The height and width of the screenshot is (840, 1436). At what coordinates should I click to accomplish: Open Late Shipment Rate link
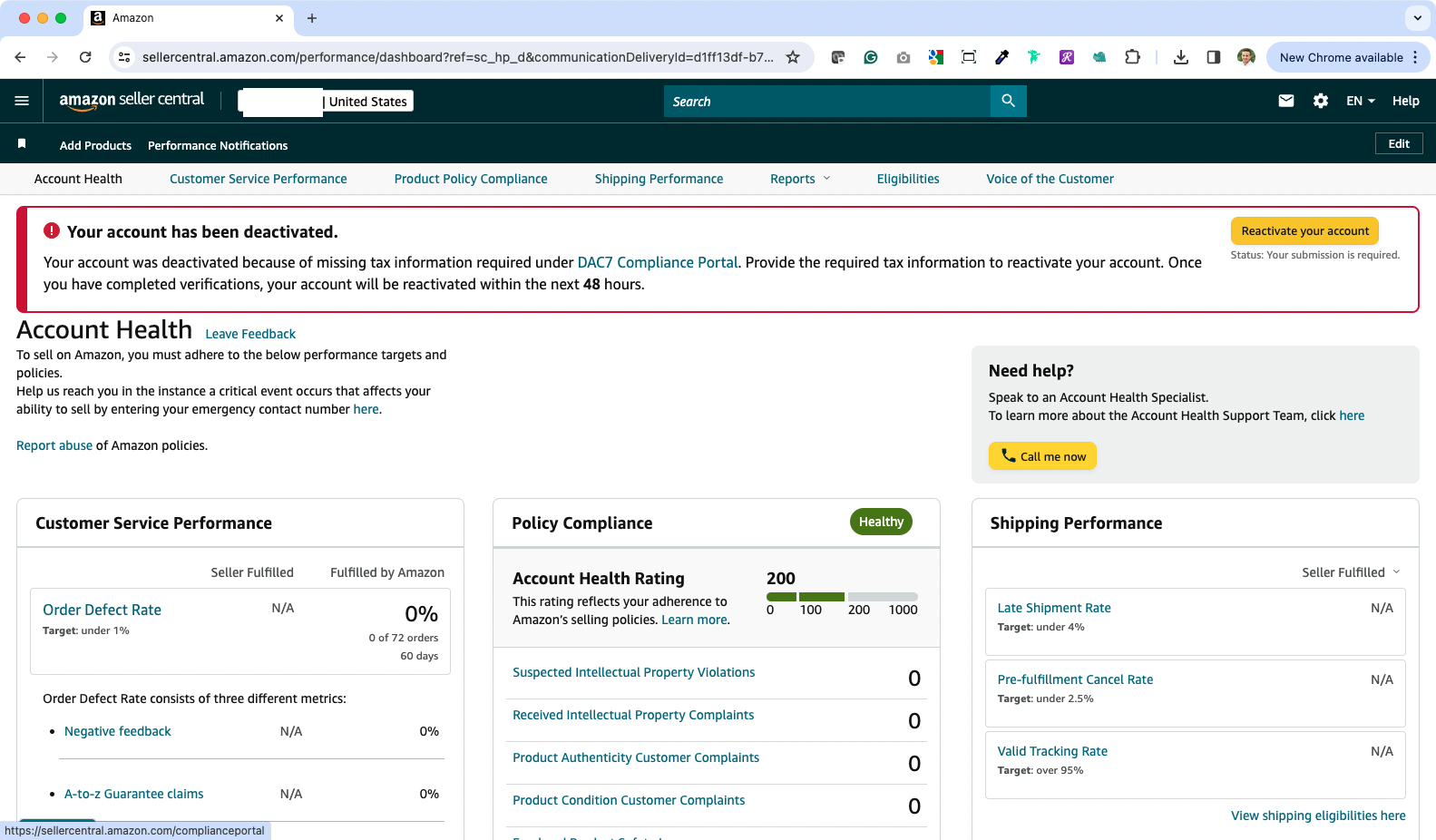point(1054,608)
